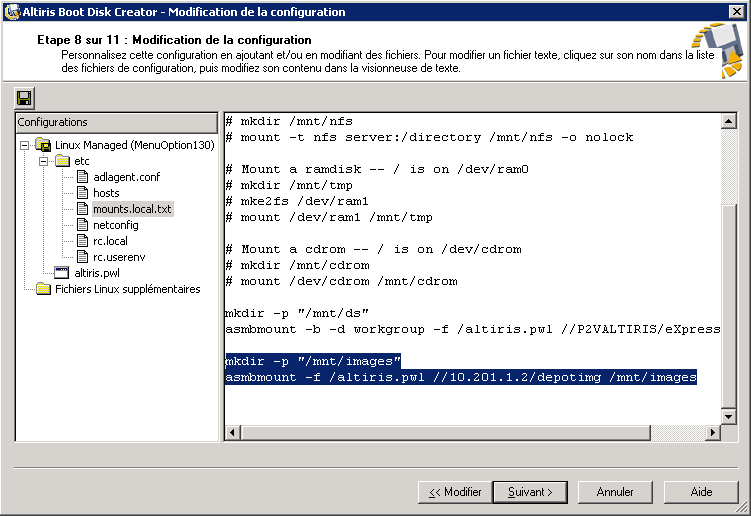Click the Altiris Boot Disk Creator title bar icon
Image resolution: width=751 pixels, height=516 pixels.
click(x=11, y=11)
